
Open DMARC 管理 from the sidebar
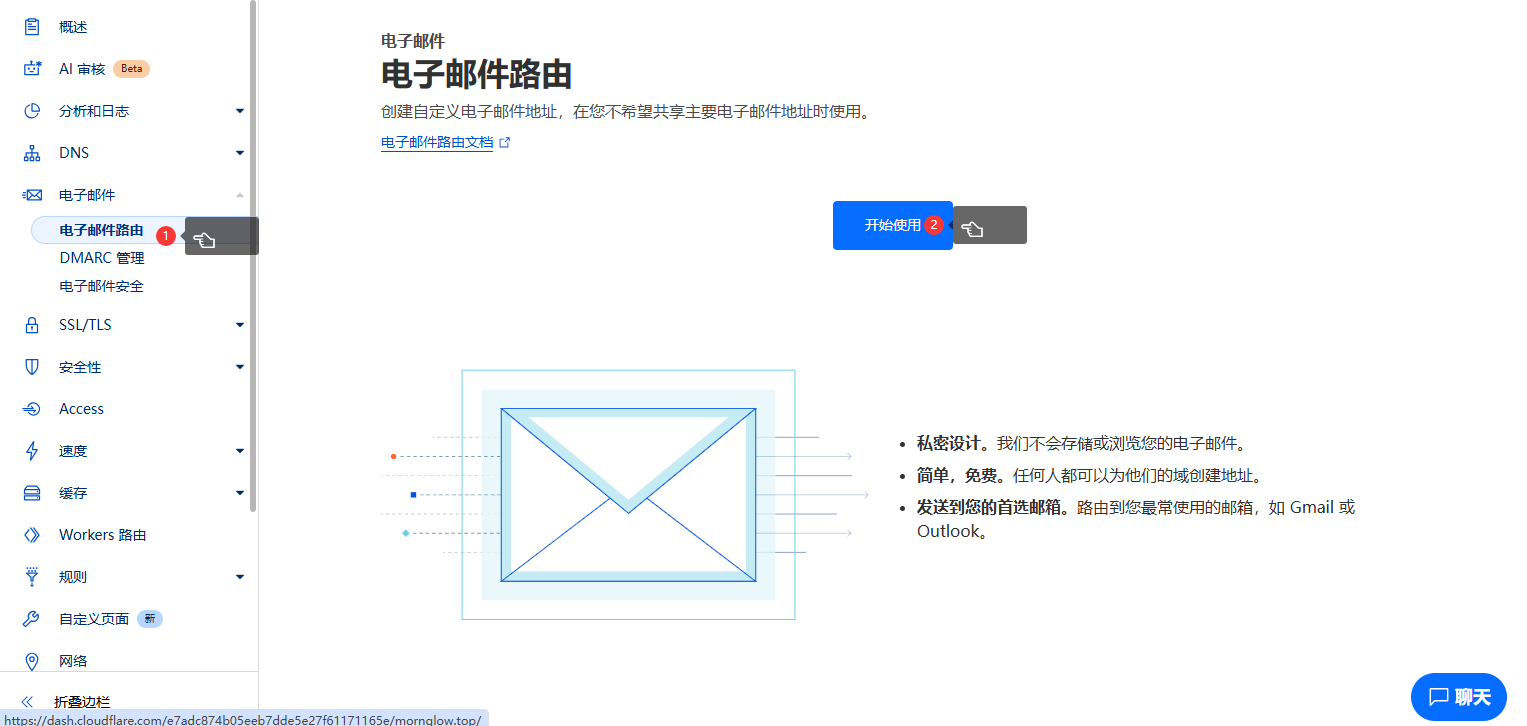pos(103,257)
